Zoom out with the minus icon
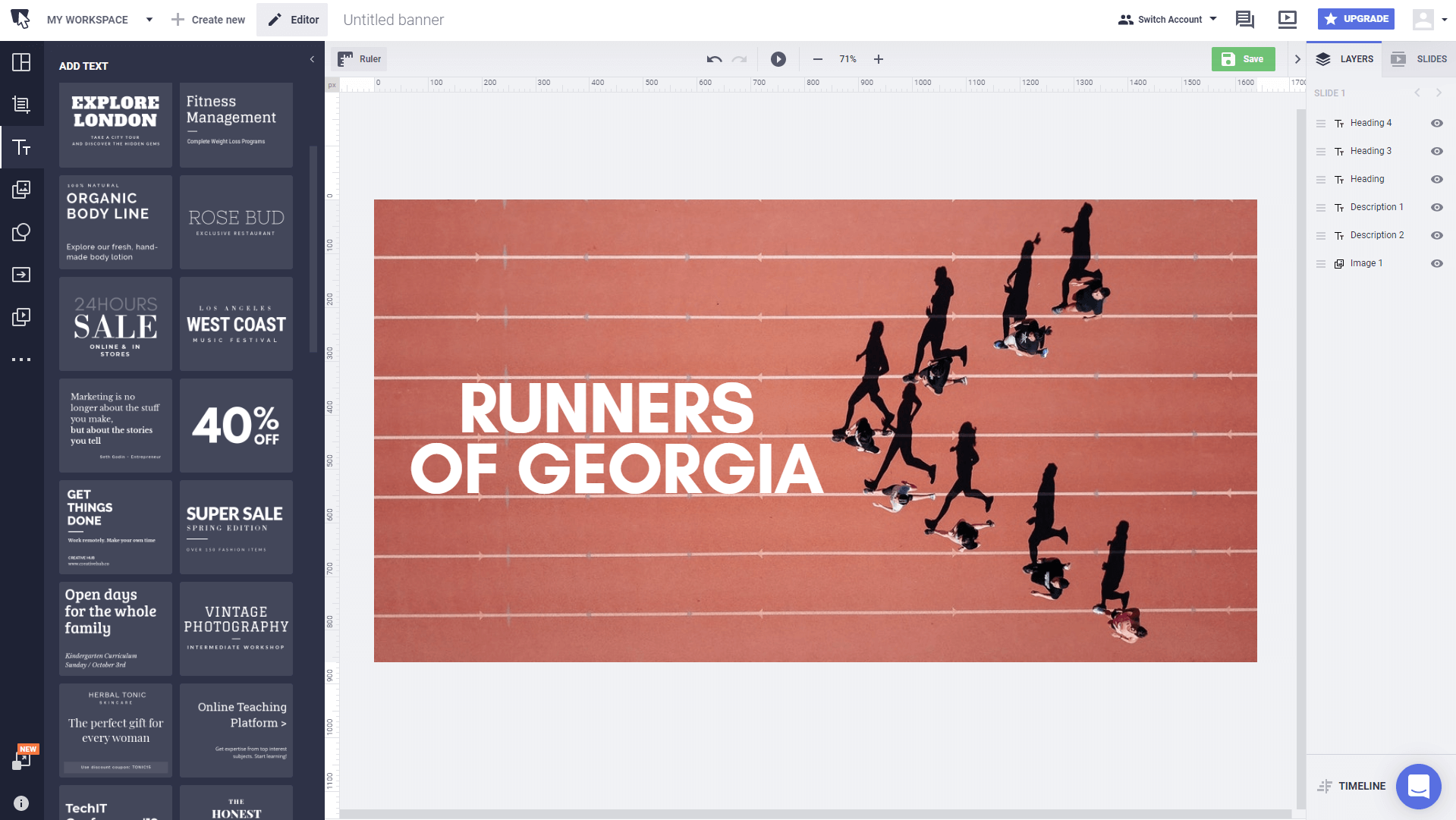 pyautogui.click(x=818, y=59)
